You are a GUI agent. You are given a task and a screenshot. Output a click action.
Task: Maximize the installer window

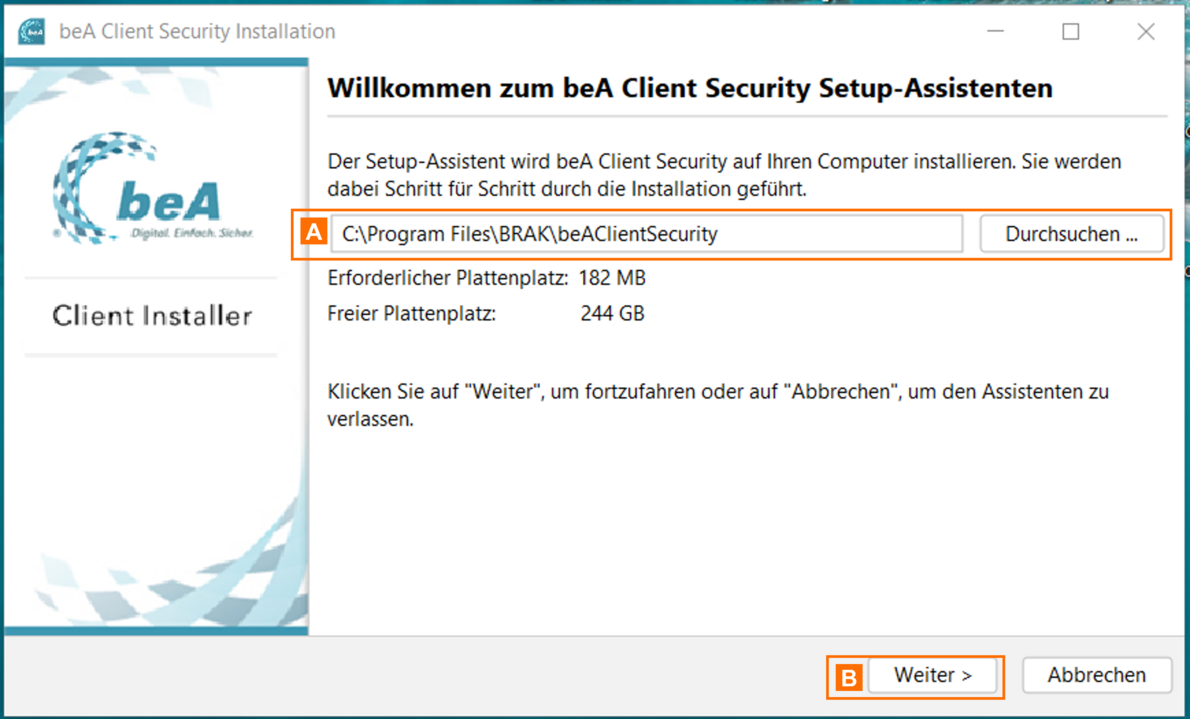(1070, 31)
